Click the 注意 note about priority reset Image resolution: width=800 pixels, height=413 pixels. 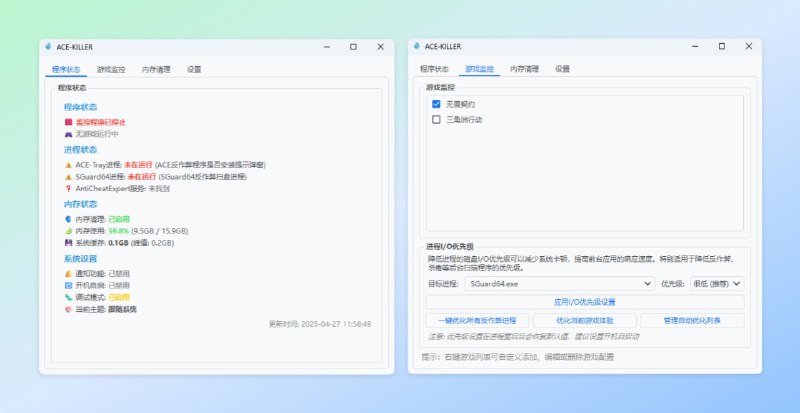pos(533,336)
